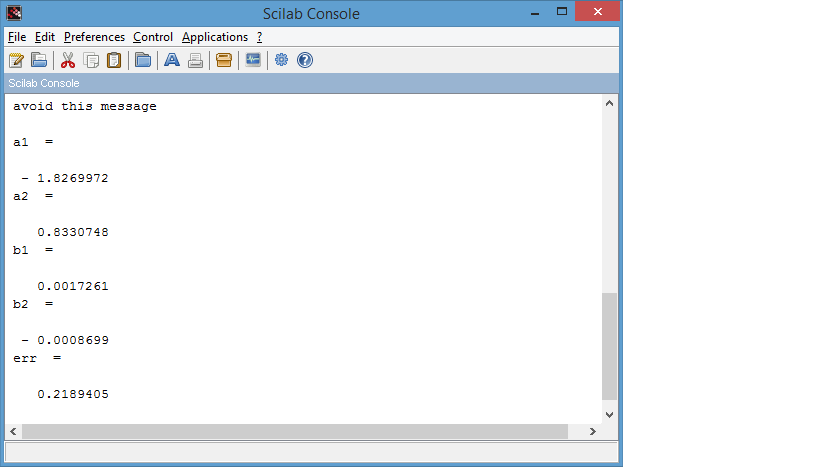Click the Open file folder icon
Viewport: 819px width, 467px height.
pyautogui.click(x=39, y=60)
